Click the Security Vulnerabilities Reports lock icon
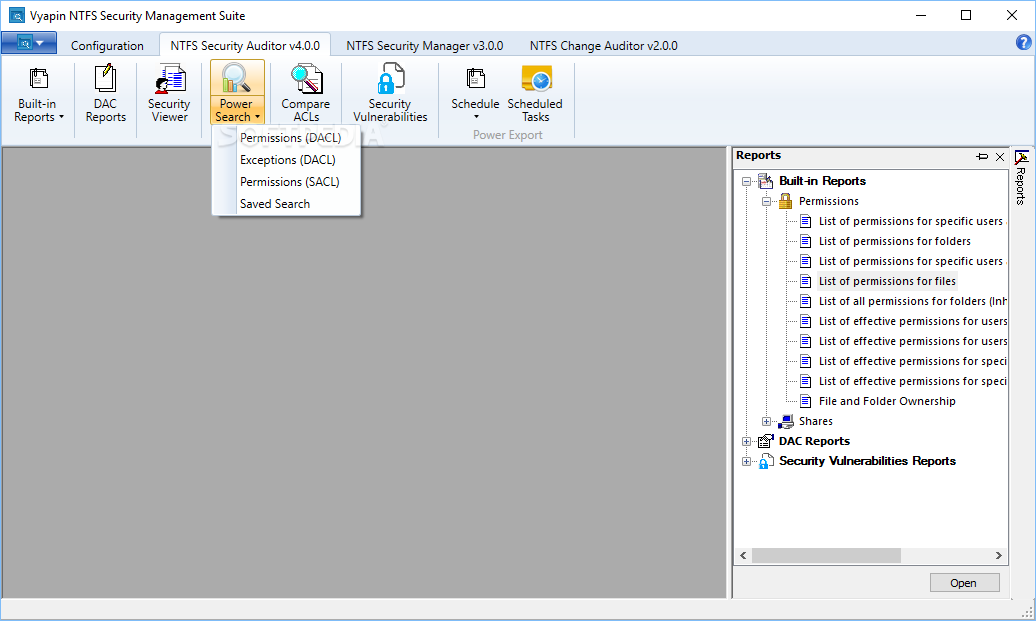This screenshot has height=621, width=1036. tap(765, 461)
